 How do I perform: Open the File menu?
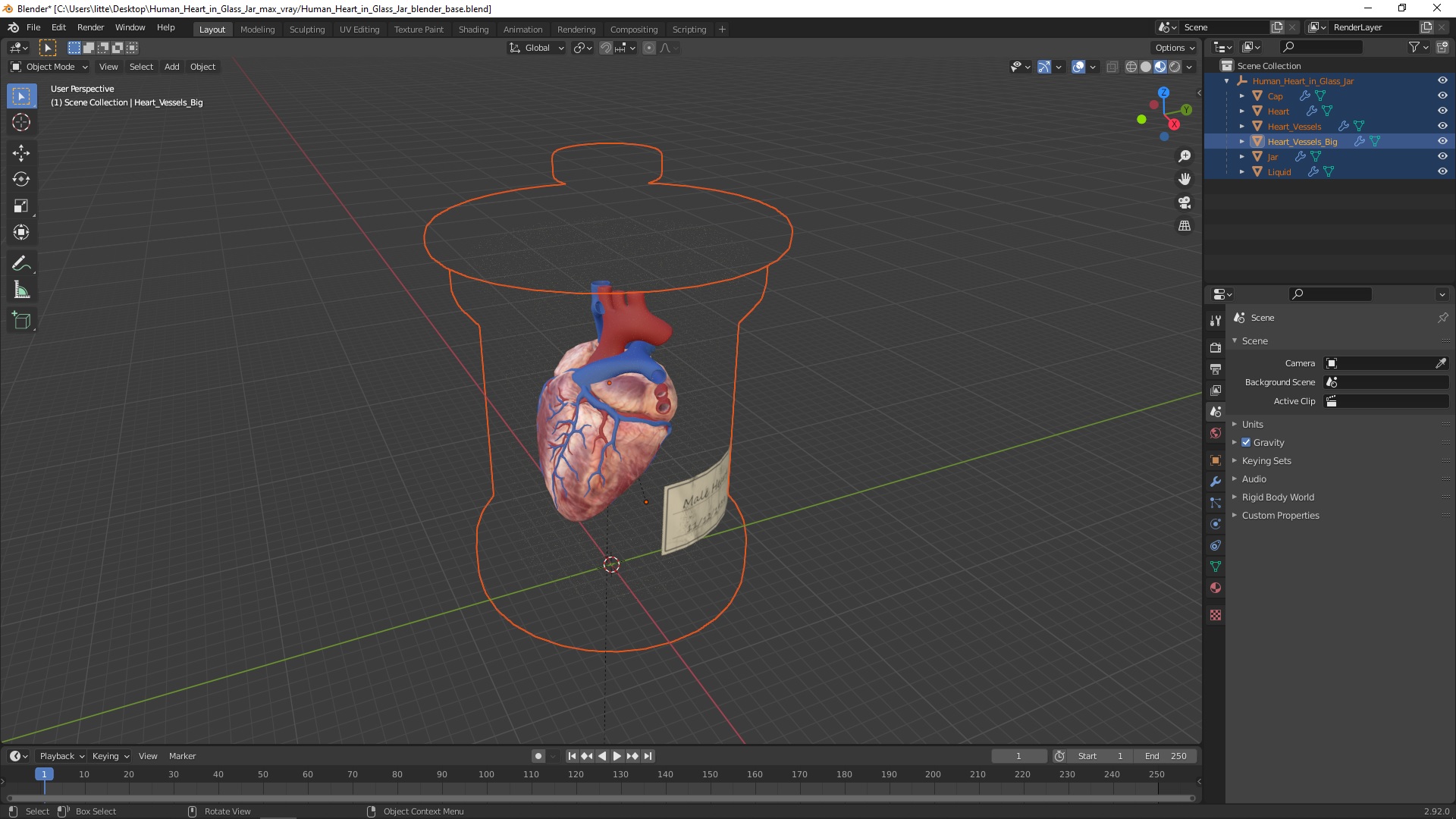coord(33,27)
